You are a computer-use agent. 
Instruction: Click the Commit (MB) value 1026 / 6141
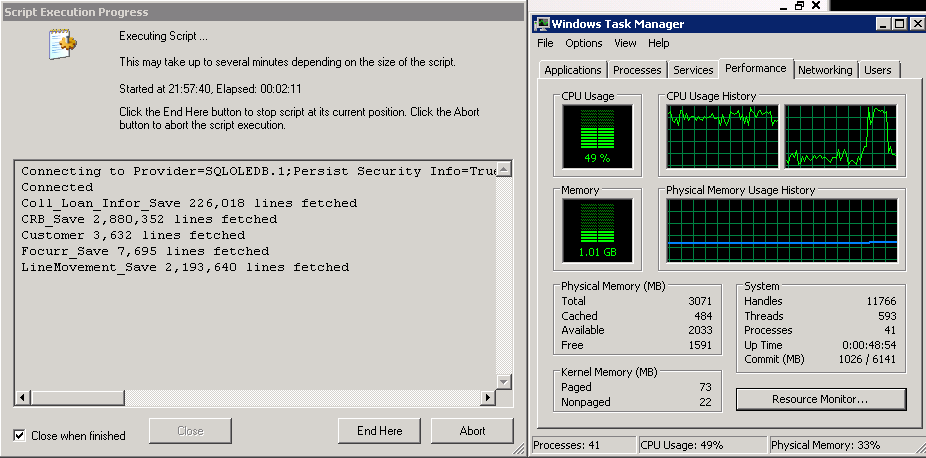coord(868,359)
